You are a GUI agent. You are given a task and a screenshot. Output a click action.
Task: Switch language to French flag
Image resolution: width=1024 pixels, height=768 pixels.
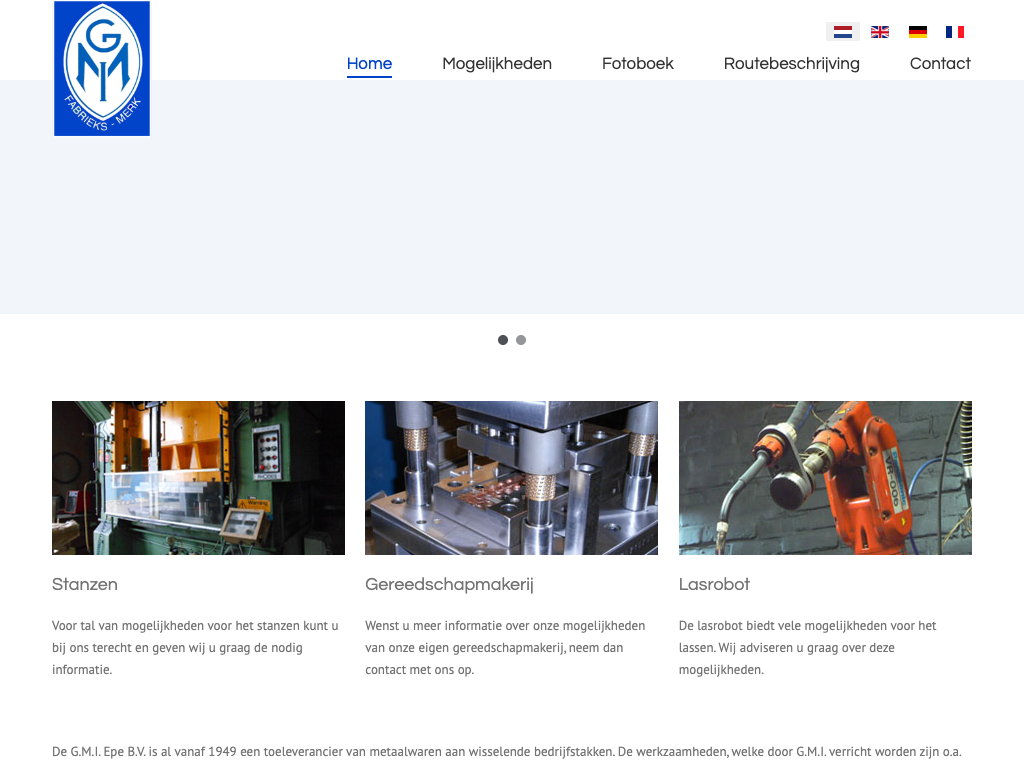(x=955, y=31)
